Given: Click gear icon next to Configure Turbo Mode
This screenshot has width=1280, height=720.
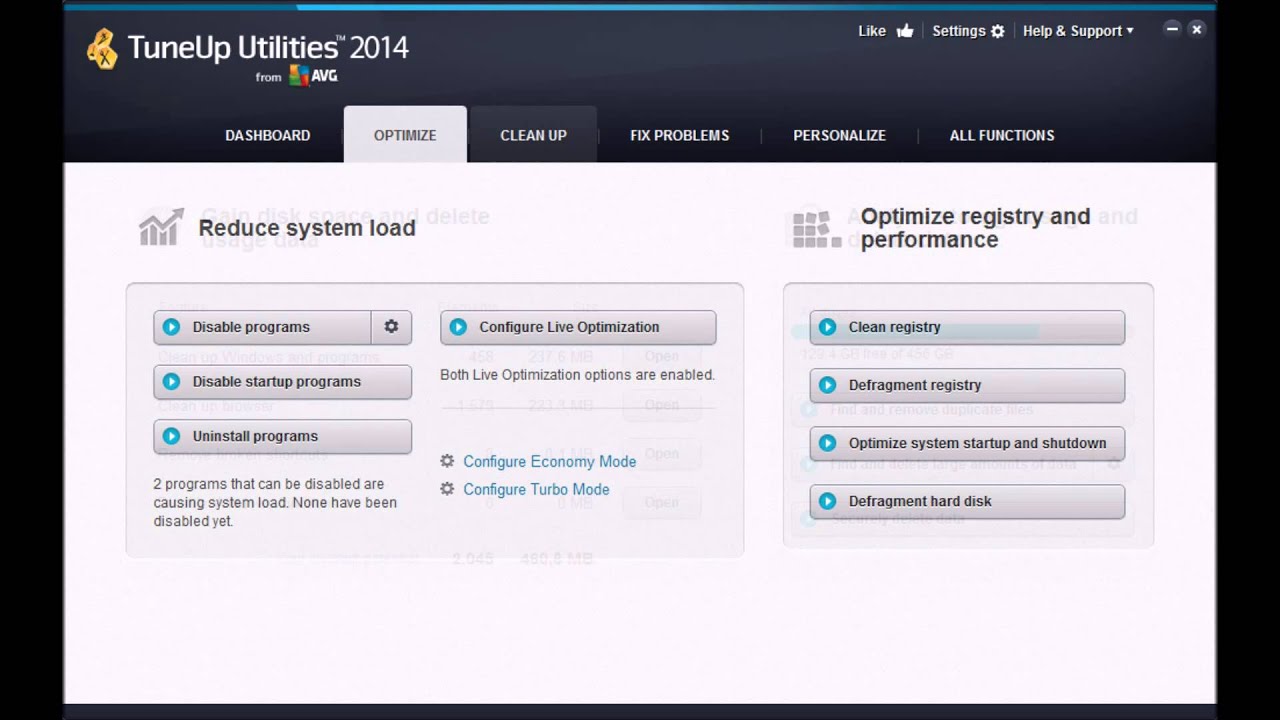Looking at the screenshot, I should [x=447, y=489].
